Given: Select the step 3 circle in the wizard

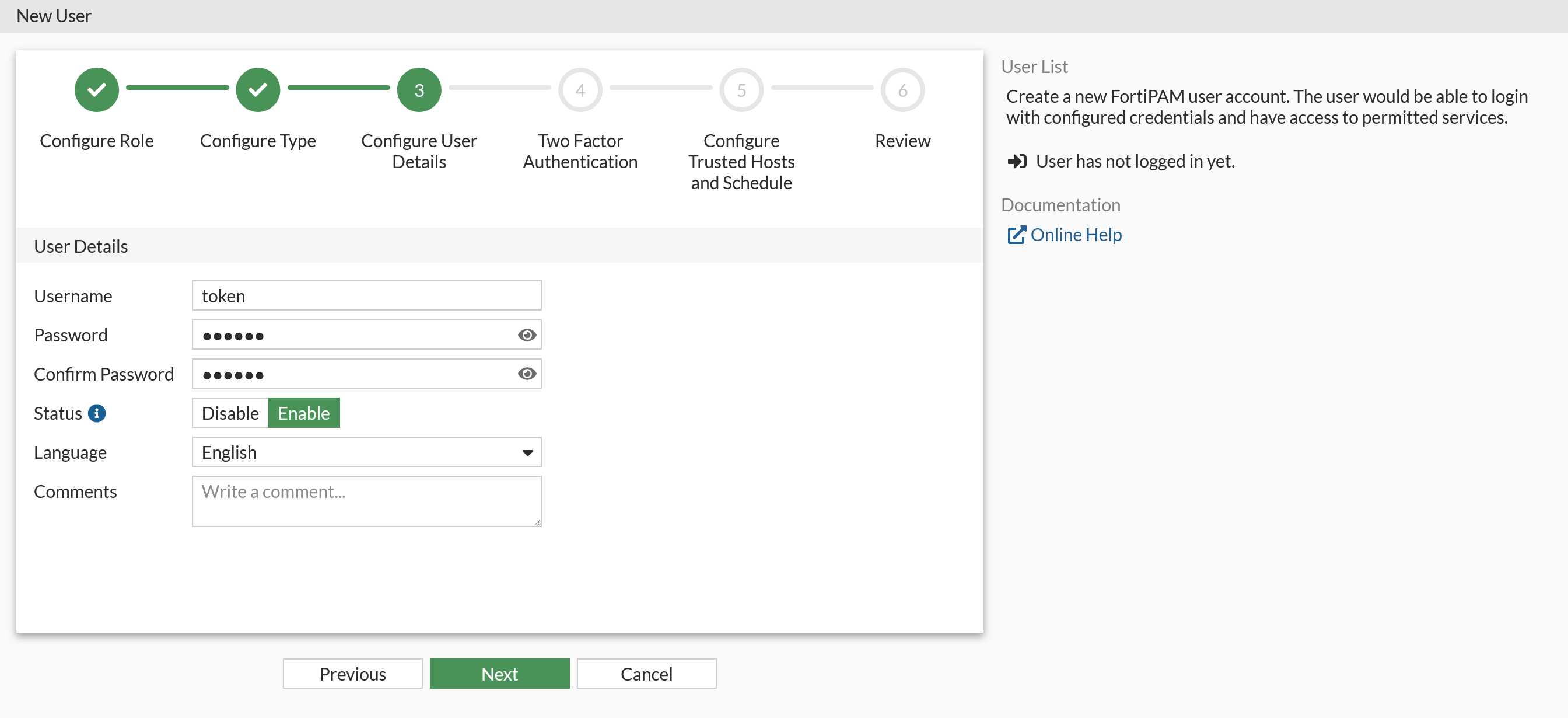Looking at the screenshot, I should click(x=419, y=89).
